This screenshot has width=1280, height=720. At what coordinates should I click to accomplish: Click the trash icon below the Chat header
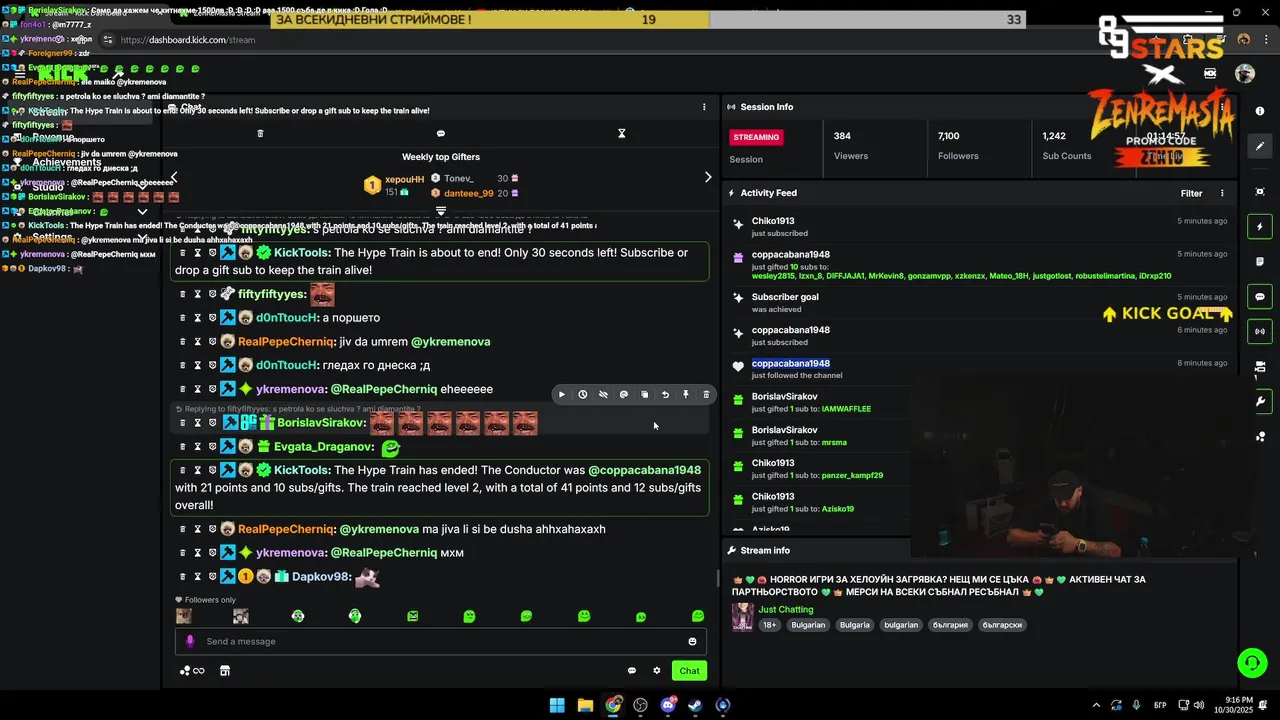pos(260,133)
